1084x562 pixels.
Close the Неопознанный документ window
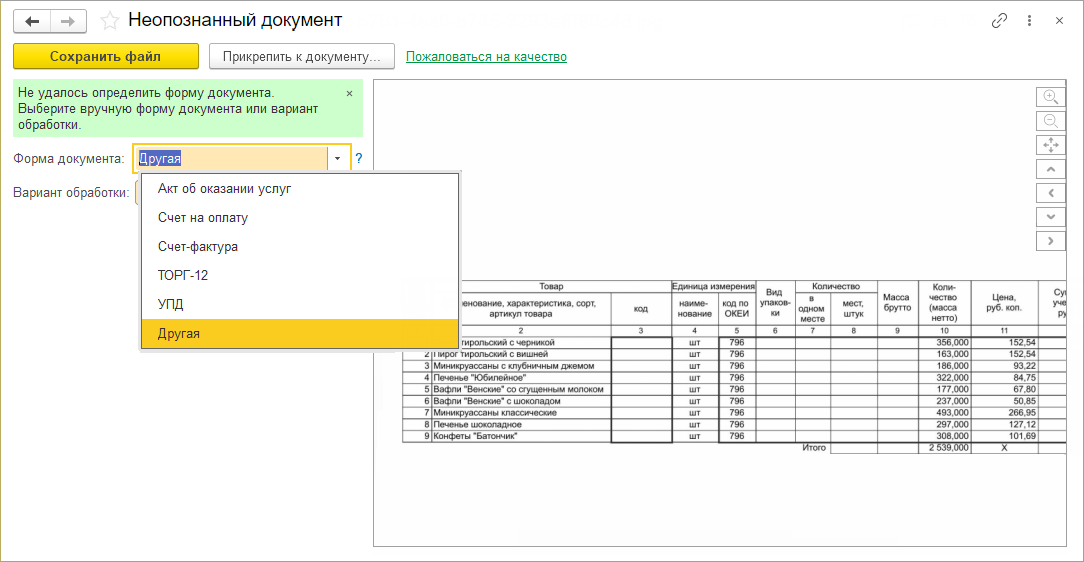[1059, 21]
